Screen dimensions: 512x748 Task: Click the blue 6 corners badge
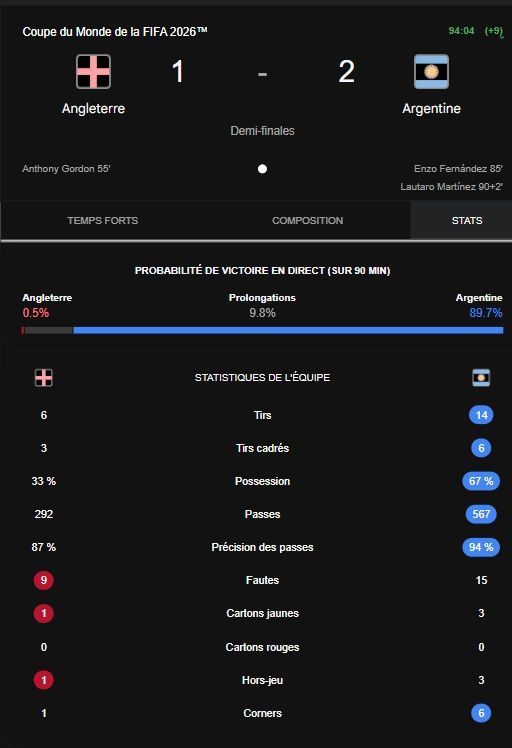click(x=481, y=713)
